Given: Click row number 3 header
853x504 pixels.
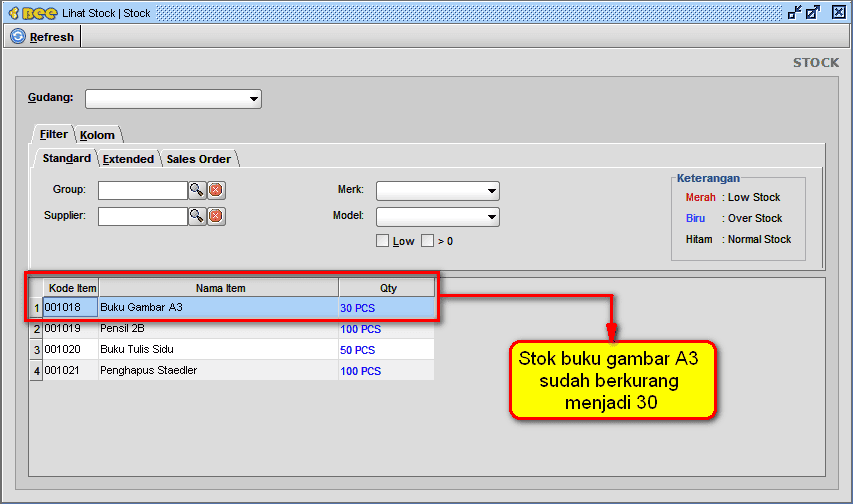Looking at the screenshot, I should (36, 350).
